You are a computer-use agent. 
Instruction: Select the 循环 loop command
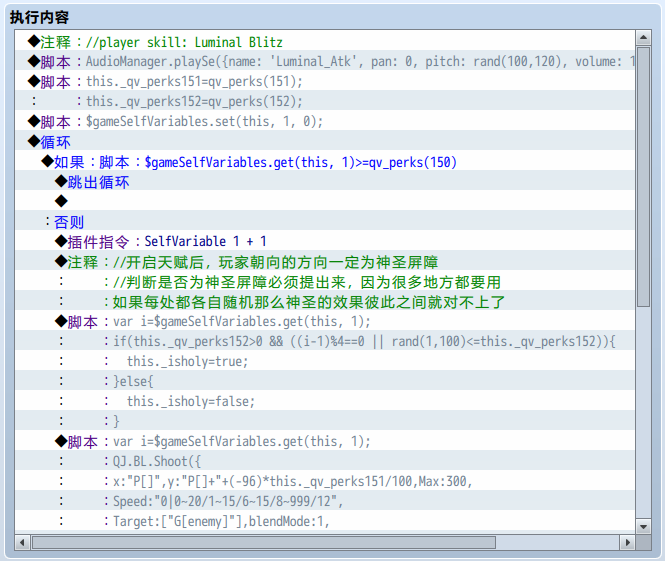pos(325,142)
